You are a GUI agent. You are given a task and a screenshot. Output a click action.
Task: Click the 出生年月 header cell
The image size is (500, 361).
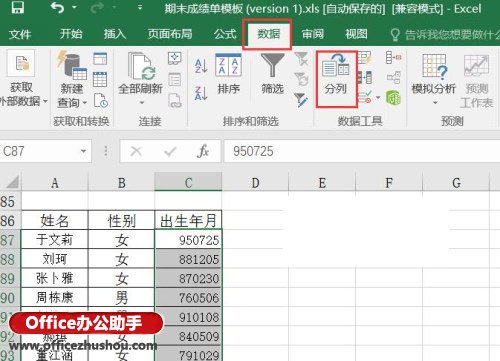(188, 220)
